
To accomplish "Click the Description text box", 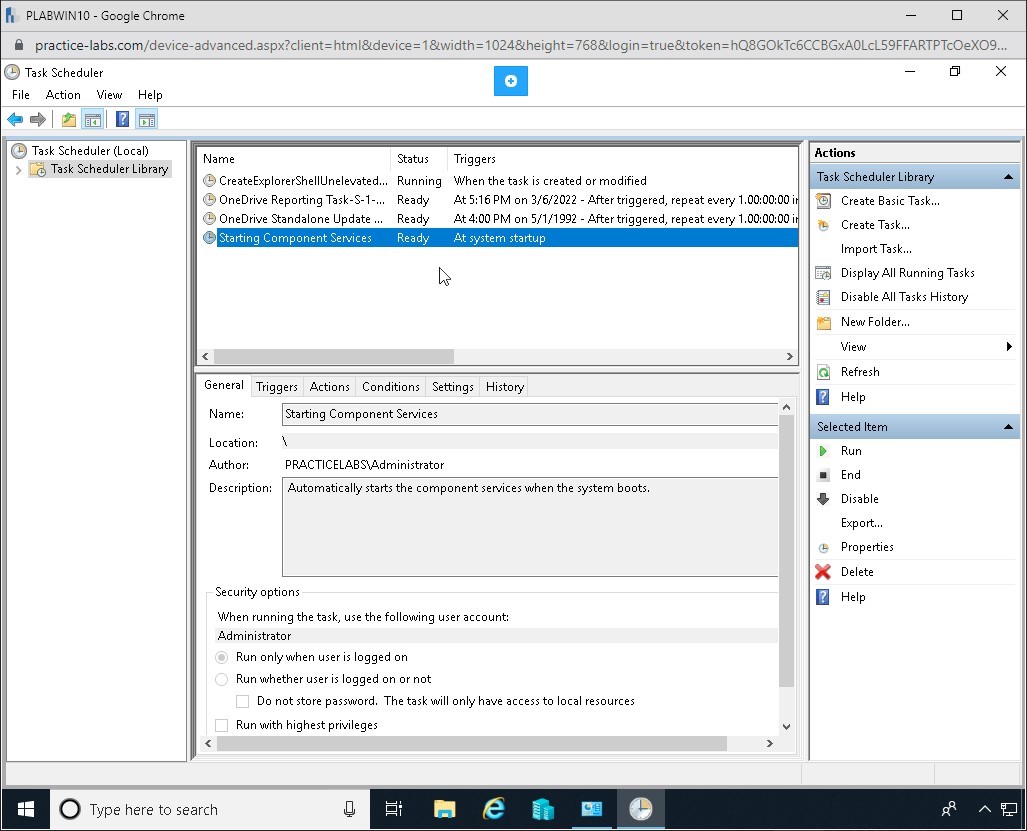I will 530,527.
